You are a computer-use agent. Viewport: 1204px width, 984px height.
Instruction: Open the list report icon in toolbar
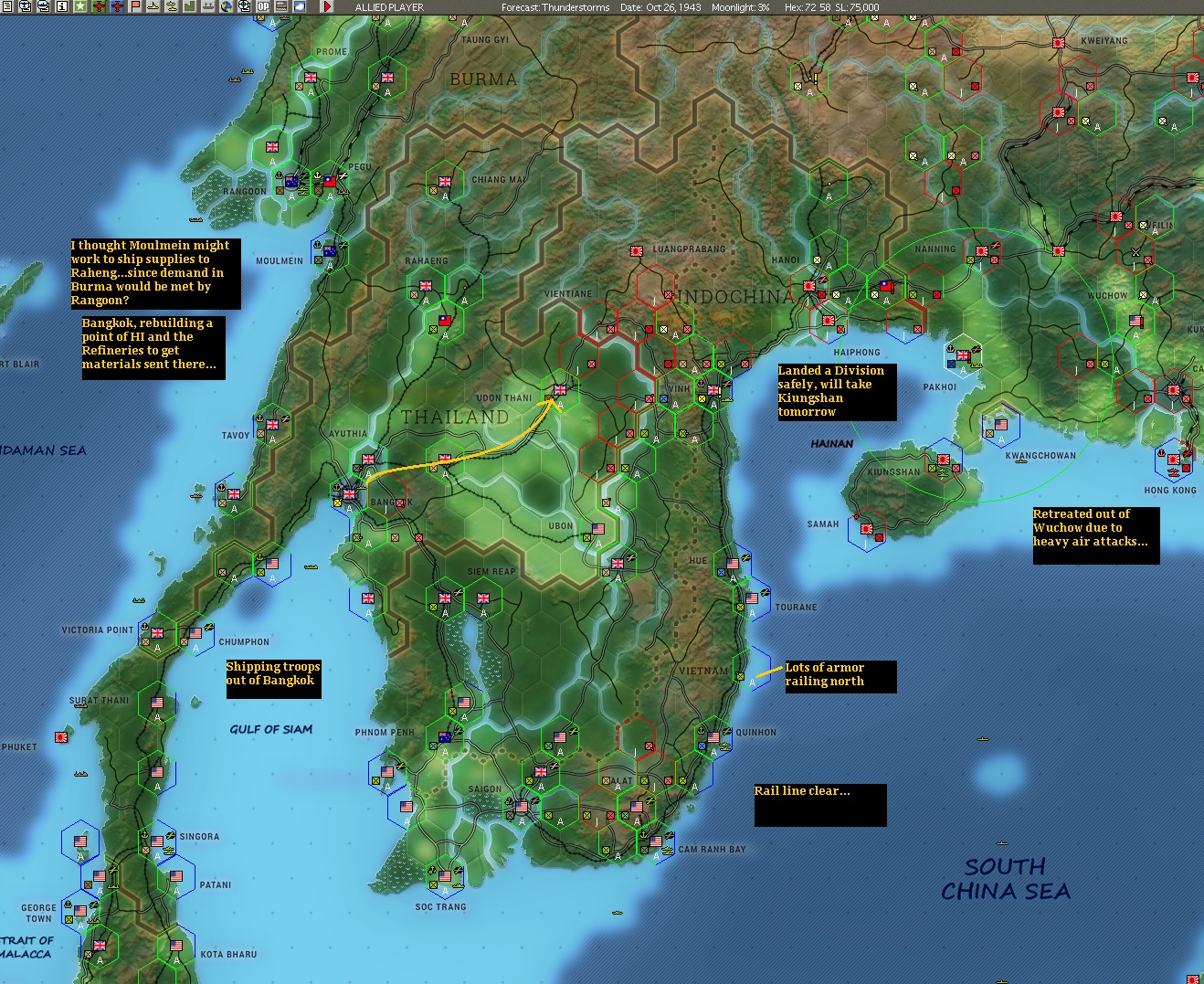click(x=6, y=6)
